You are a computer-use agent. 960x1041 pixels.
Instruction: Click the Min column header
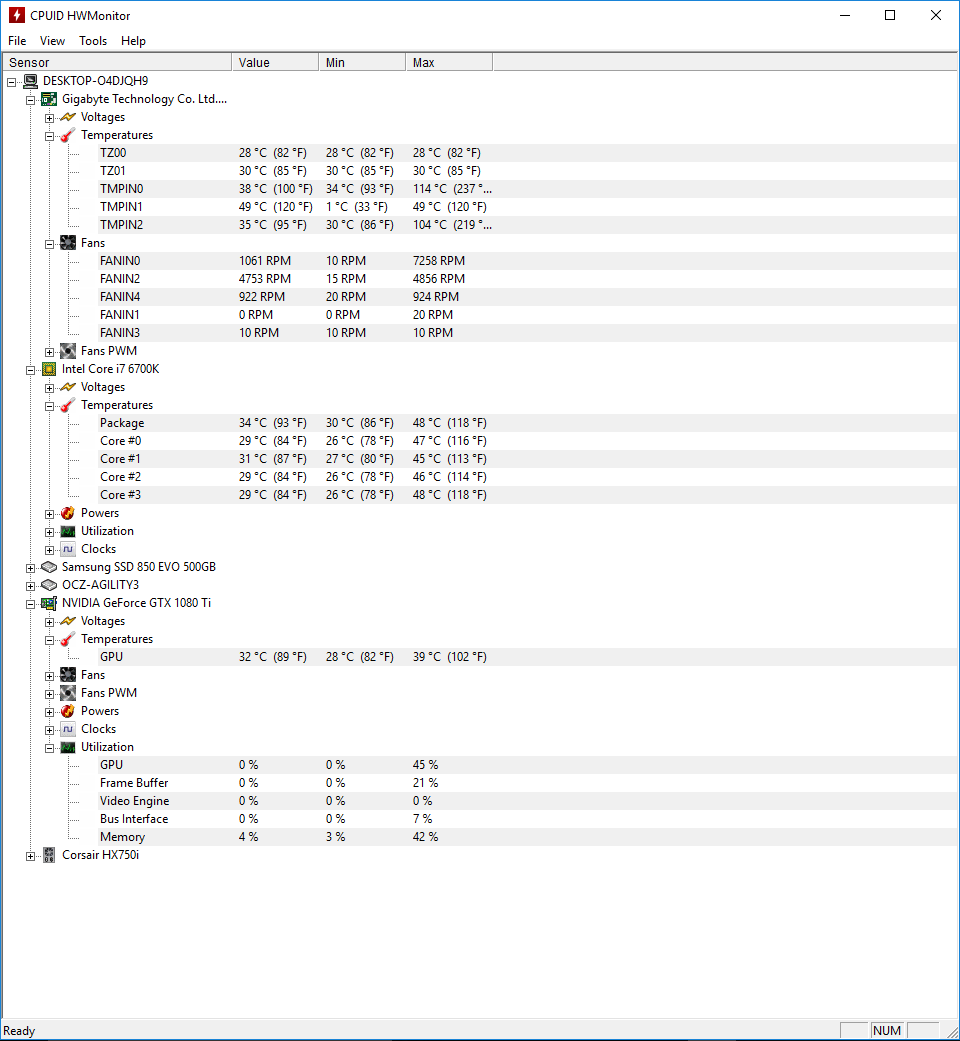(x=362, y=62)
